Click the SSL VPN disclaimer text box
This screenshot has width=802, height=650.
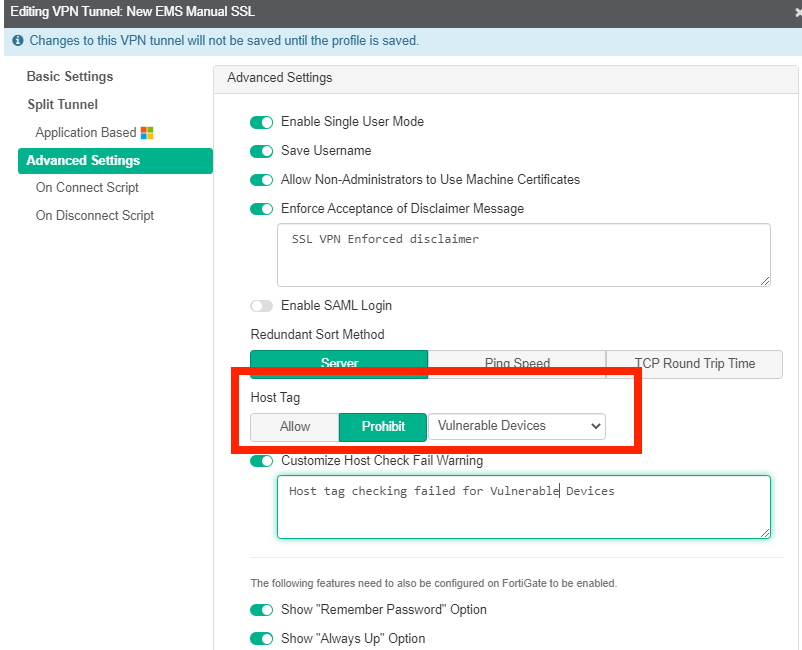[523, 255]
